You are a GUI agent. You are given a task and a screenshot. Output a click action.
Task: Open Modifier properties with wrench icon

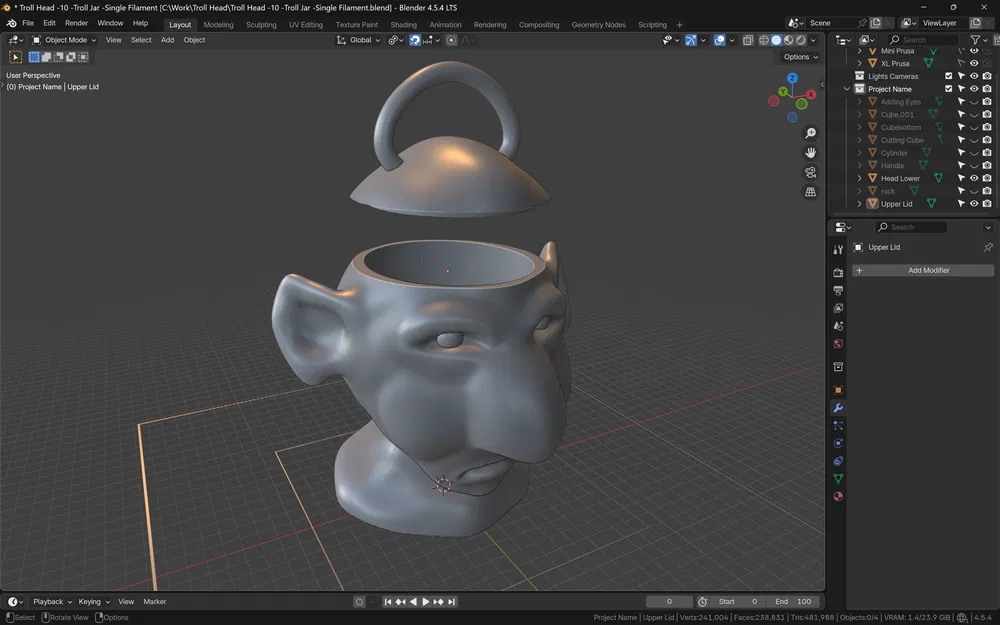[838, 408]
